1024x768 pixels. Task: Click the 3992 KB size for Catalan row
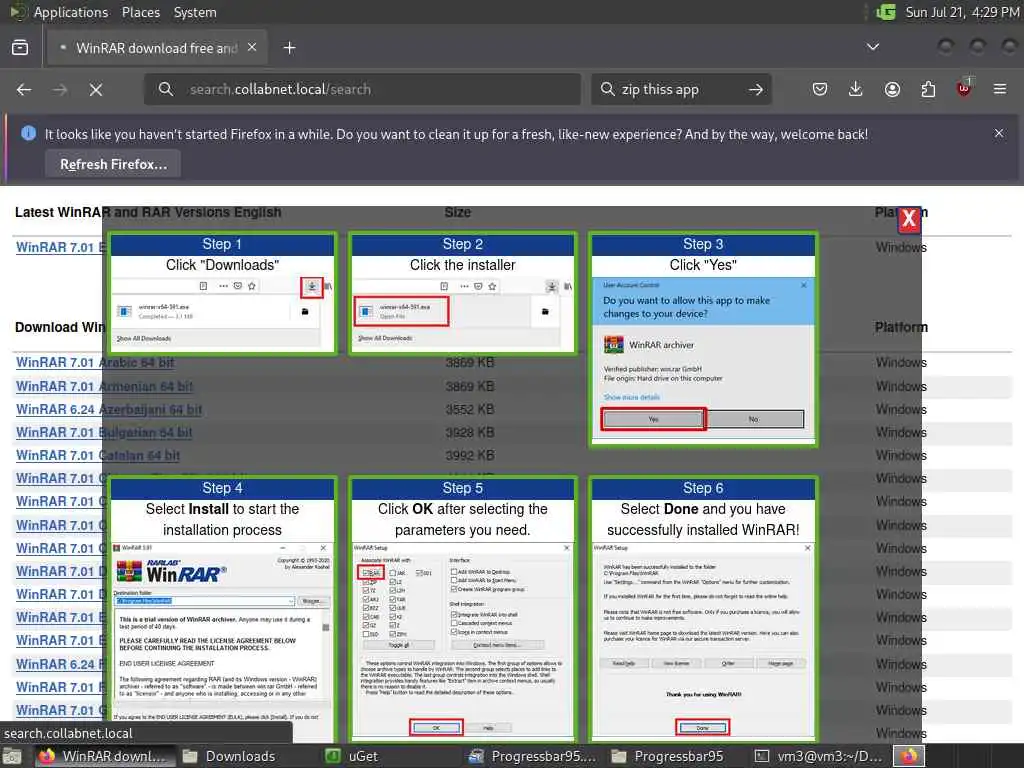[x=470, y=455]
